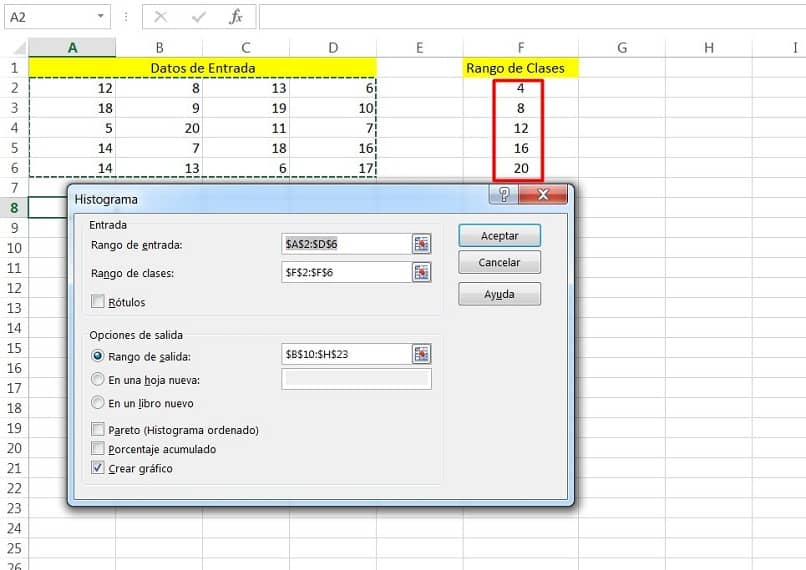Click the Rango de clases input field
This screenshot has height=570, width=806.
click(x=346, y=272)
